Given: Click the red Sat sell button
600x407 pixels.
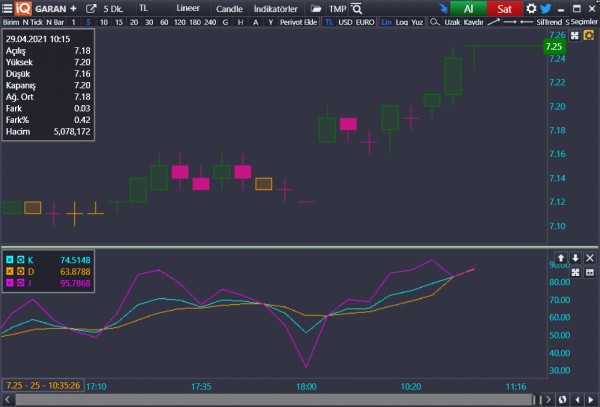Looking at the screenshot, I should point(503,8).
